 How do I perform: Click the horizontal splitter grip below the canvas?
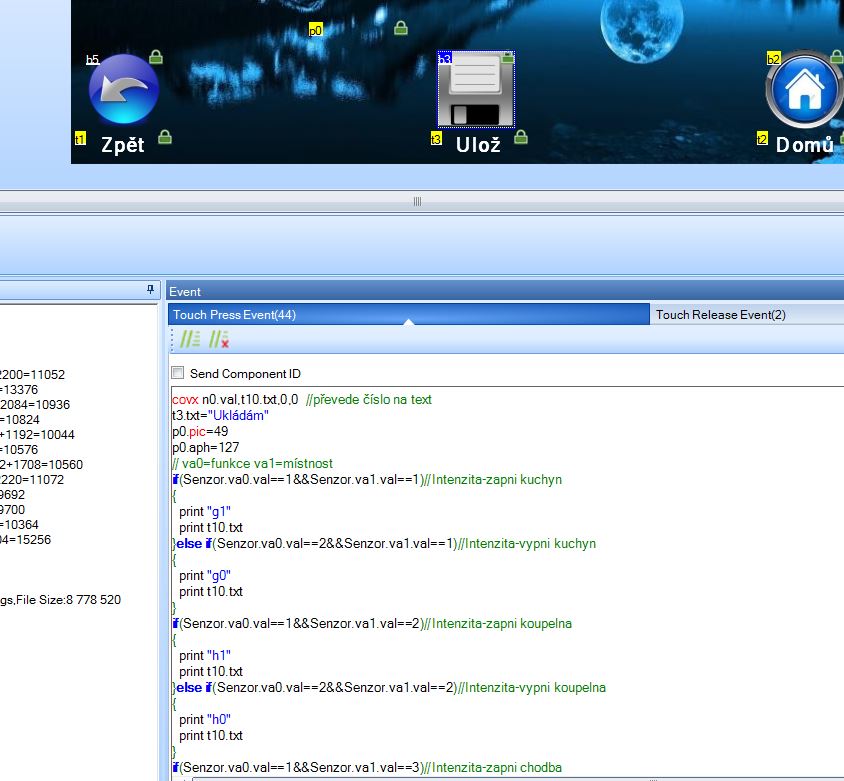pos(417,201)
